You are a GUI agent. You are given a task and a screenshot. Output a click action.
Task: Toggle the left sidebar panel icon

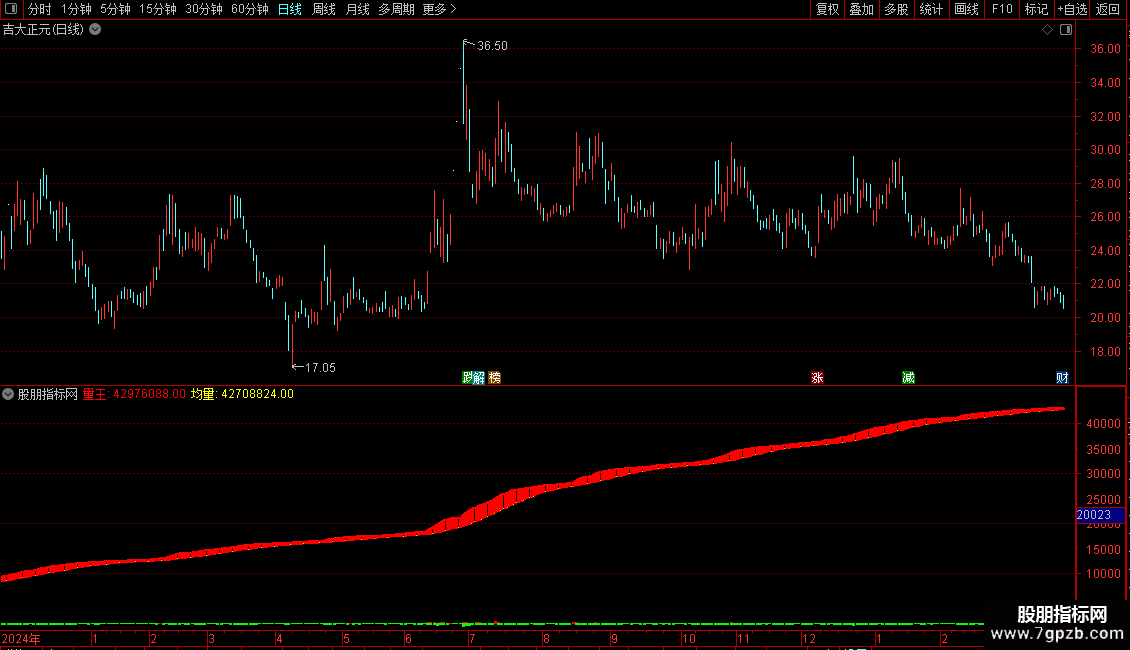click(x=11, y=9)
